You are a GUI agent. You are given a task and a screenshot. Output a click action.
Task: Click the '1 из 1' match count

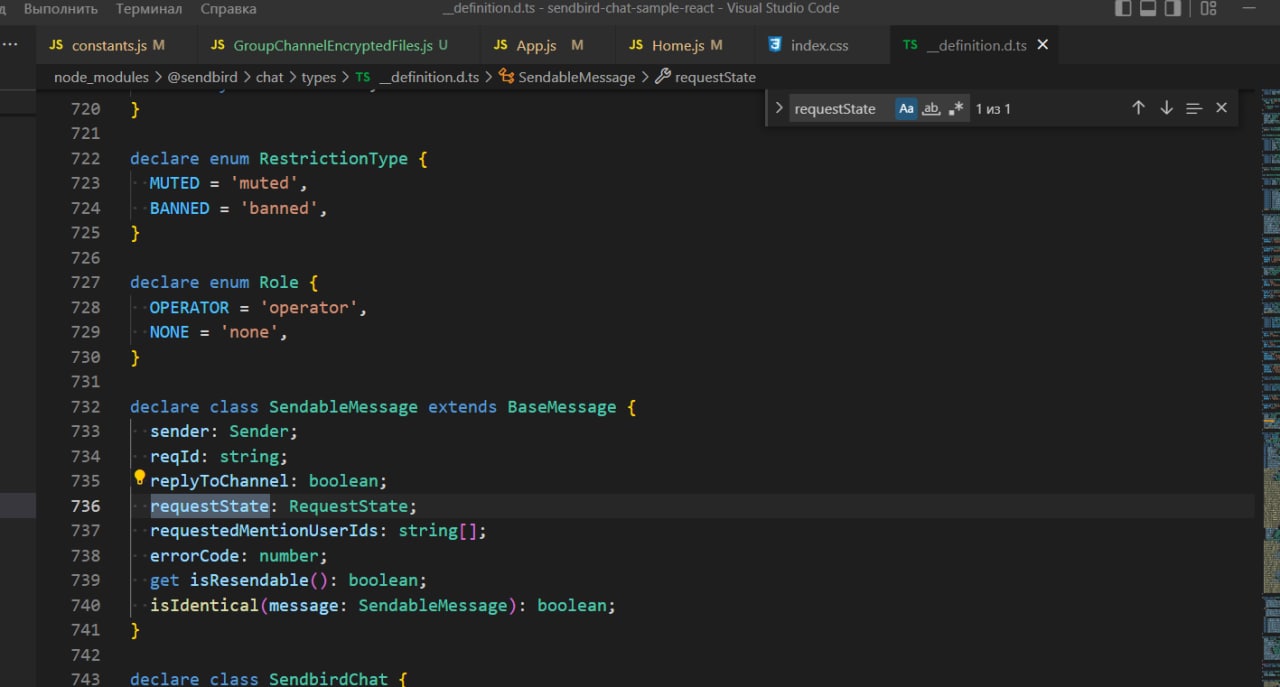(x=994, y=109)
